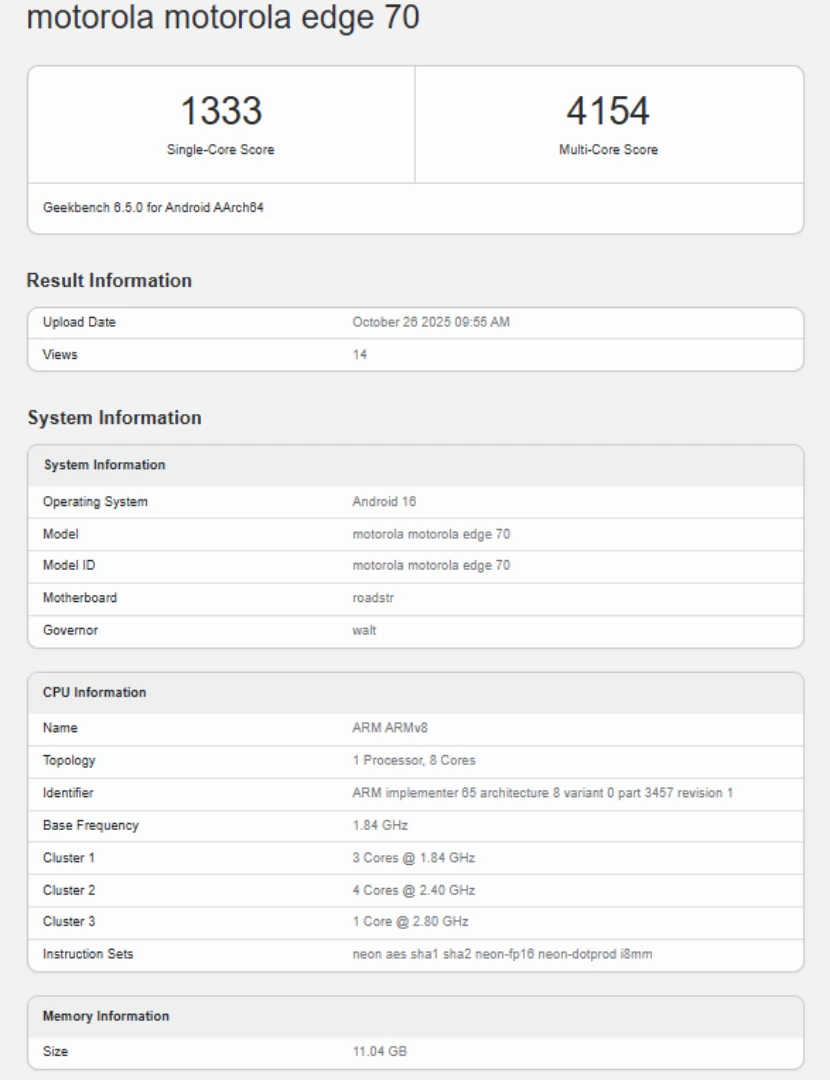Click the 'Multi-Core Score' label
The image size is (830, 1080).
pos(609,150)
